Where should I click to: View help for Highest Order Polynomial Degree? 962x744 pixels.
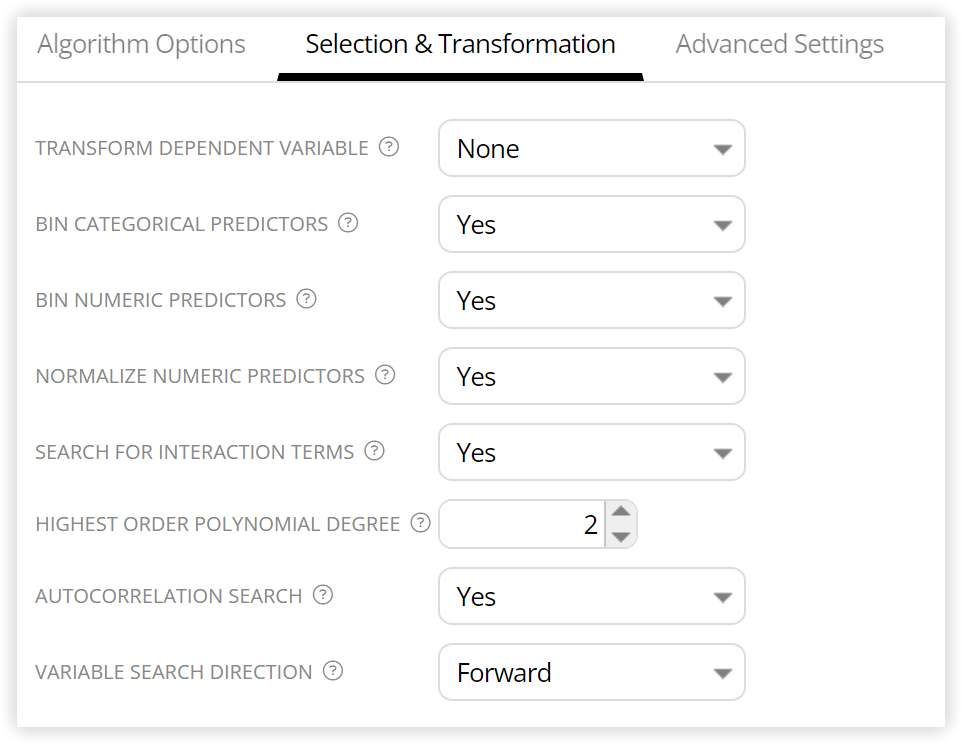pos(420,523)
